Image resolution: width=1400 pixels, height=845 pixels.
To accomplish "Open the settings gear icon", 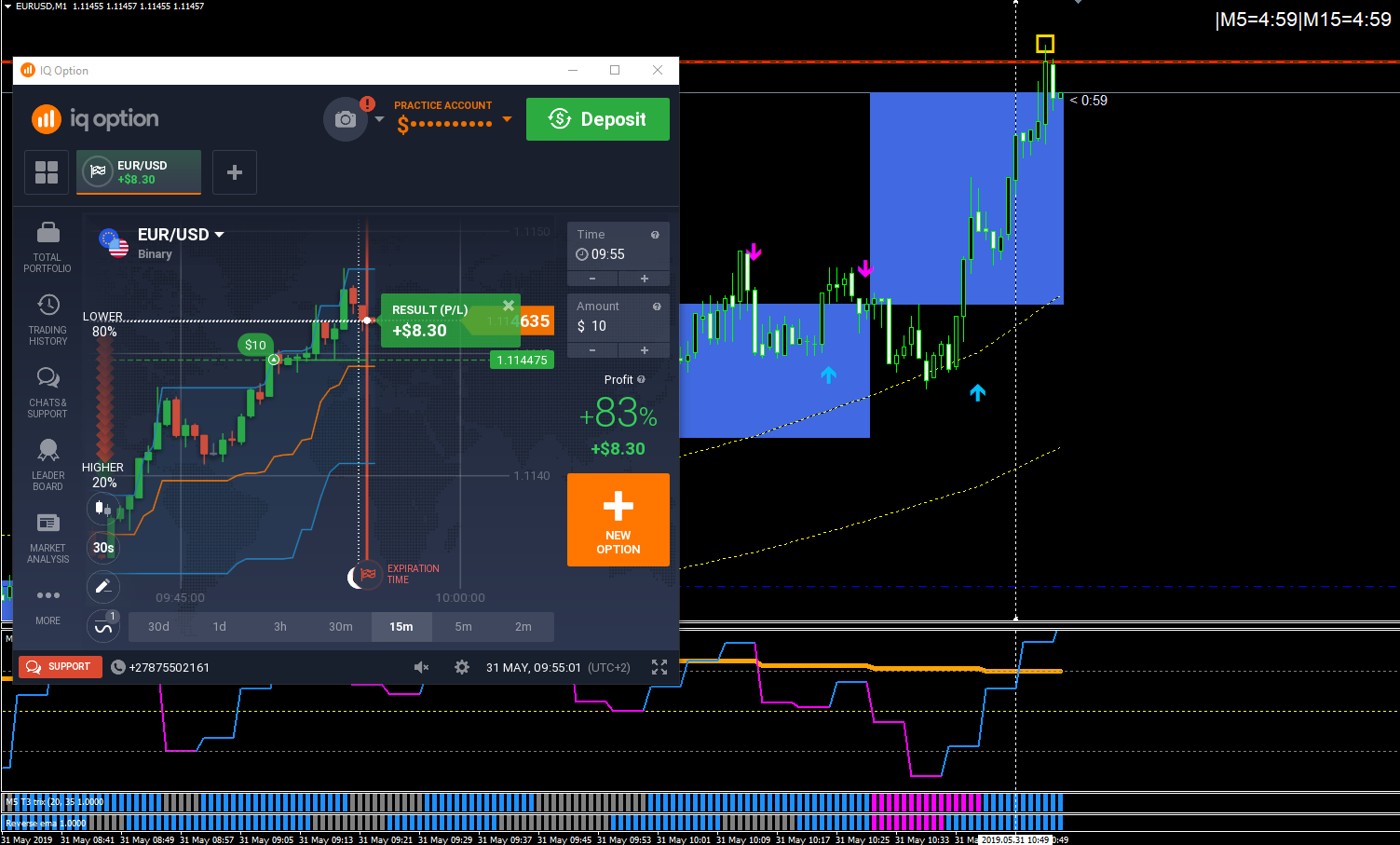I will pyautogui.click(x=462, y=667).
